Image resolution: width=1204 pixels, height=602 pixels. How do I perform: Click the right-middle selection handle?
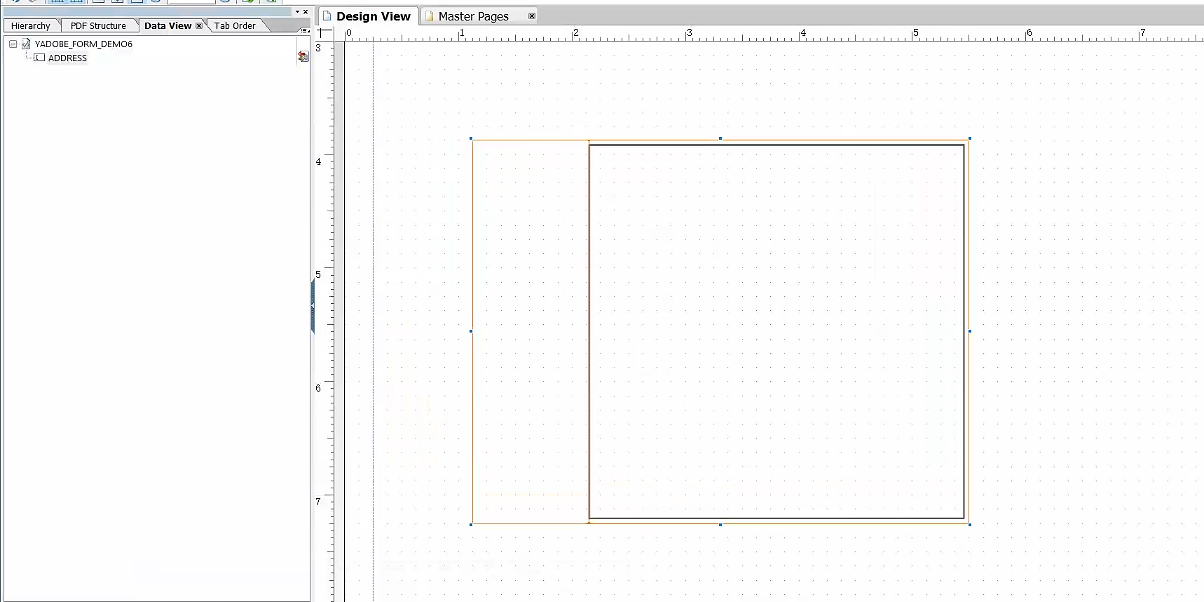click(969, 331)
